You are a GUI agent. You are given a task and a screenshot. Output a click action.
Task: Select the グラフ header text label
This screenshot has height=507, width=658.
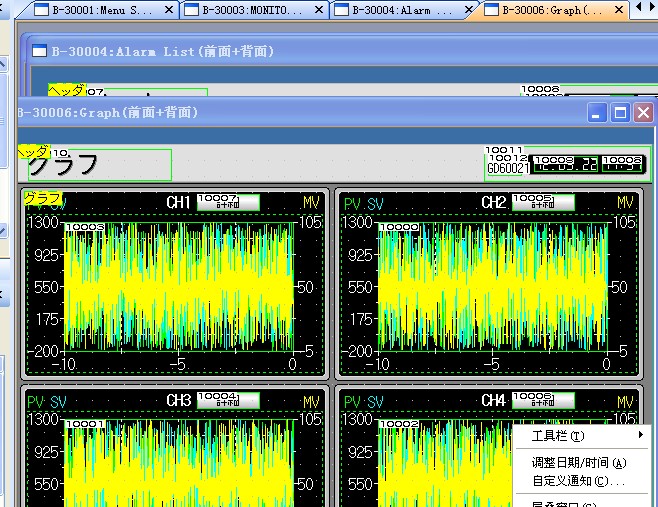click(63, 165)
